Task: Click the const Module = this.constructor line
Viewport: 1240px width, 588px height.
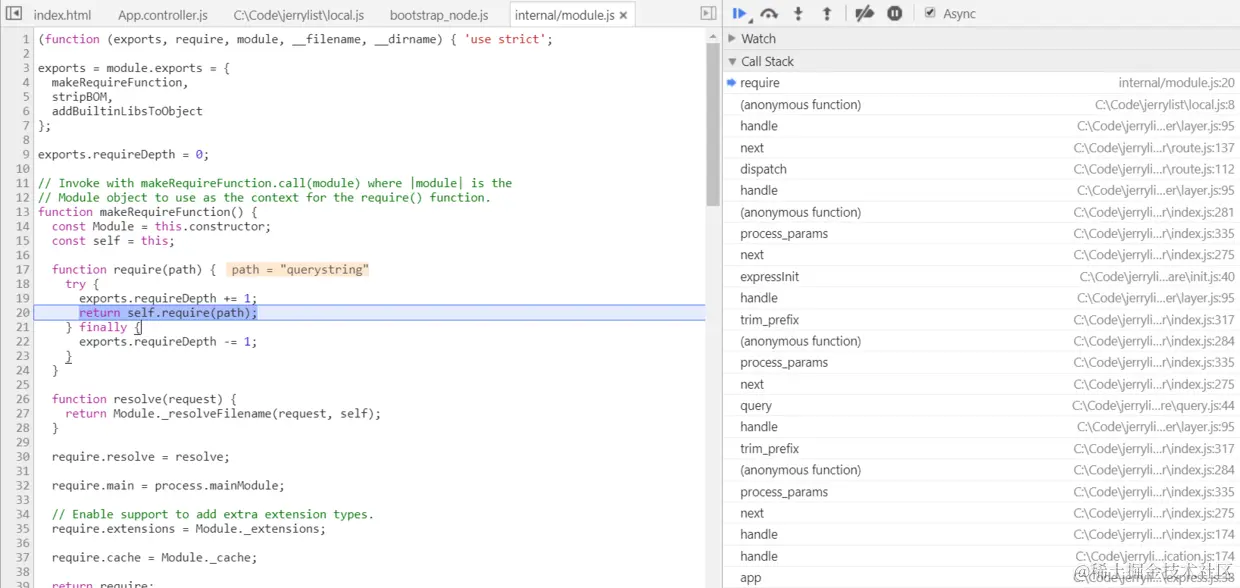Action: pos(161,227)
